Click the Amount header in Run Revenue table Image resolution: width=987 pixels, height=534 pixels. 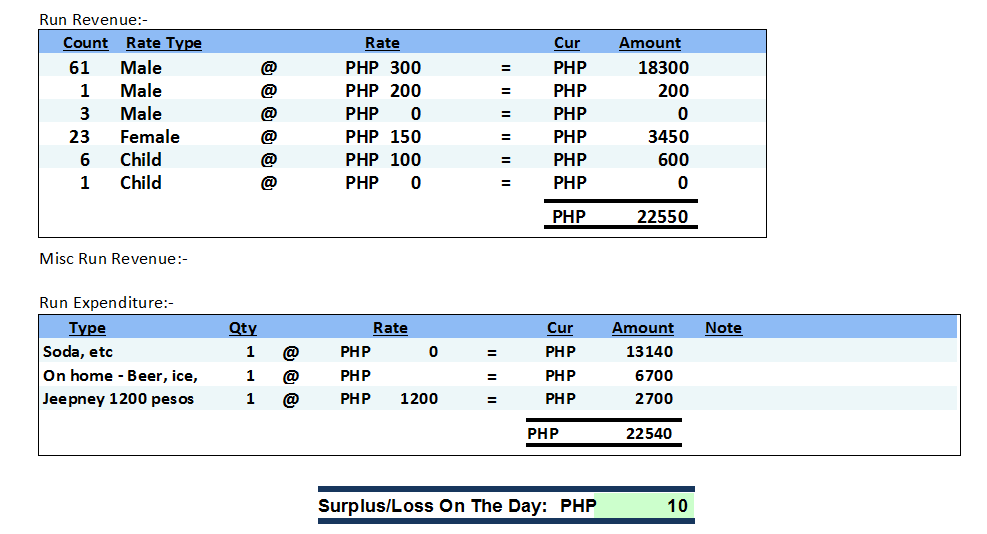point(649,43)
